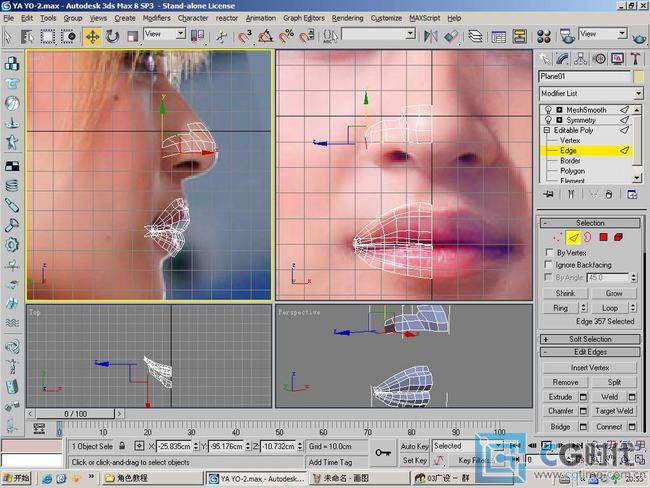Open the MAXScript menu
This screenshot has width=650, height=488.
coord(424,18)
